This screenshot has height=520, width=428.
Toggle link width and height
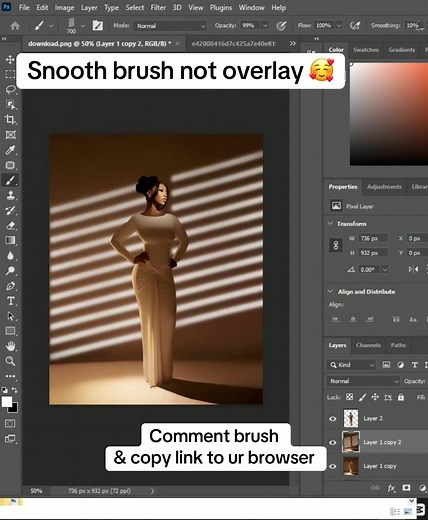[x=336, y=246]
